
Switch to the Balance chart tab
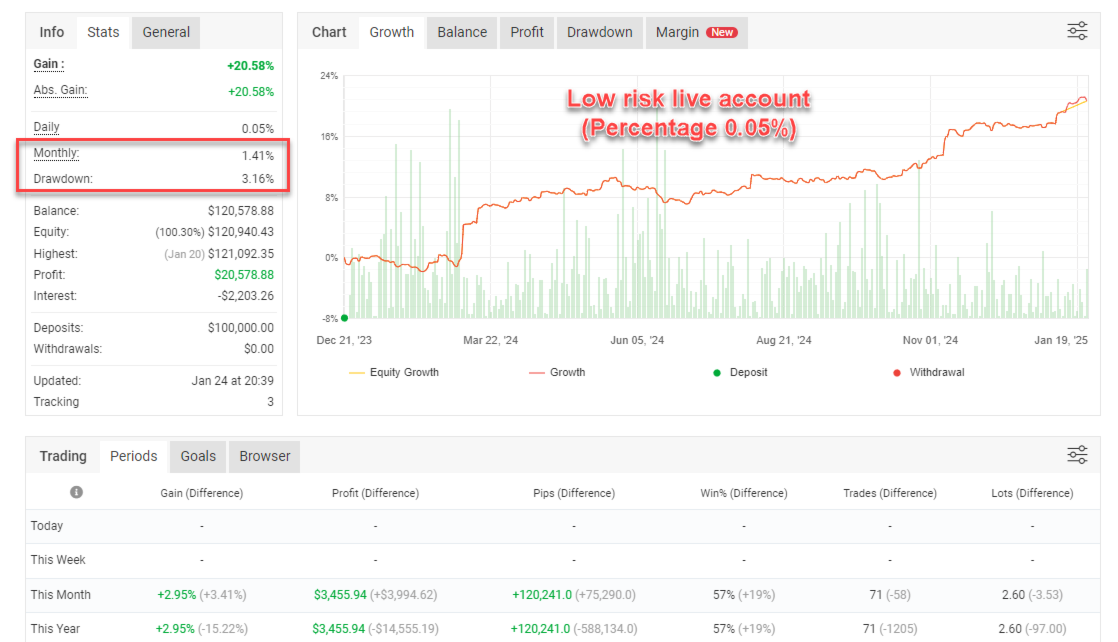point(462,33)
